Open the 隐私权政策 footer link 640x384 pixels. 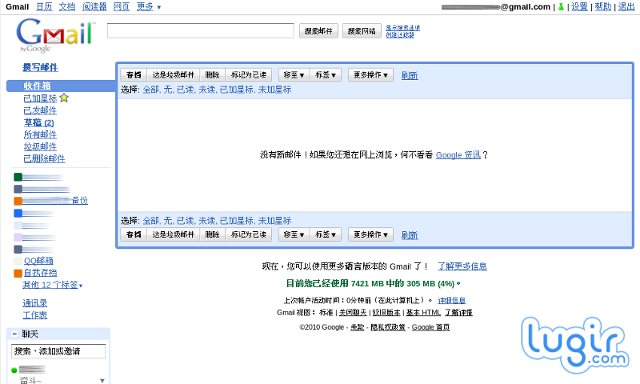tap(388, 327)
